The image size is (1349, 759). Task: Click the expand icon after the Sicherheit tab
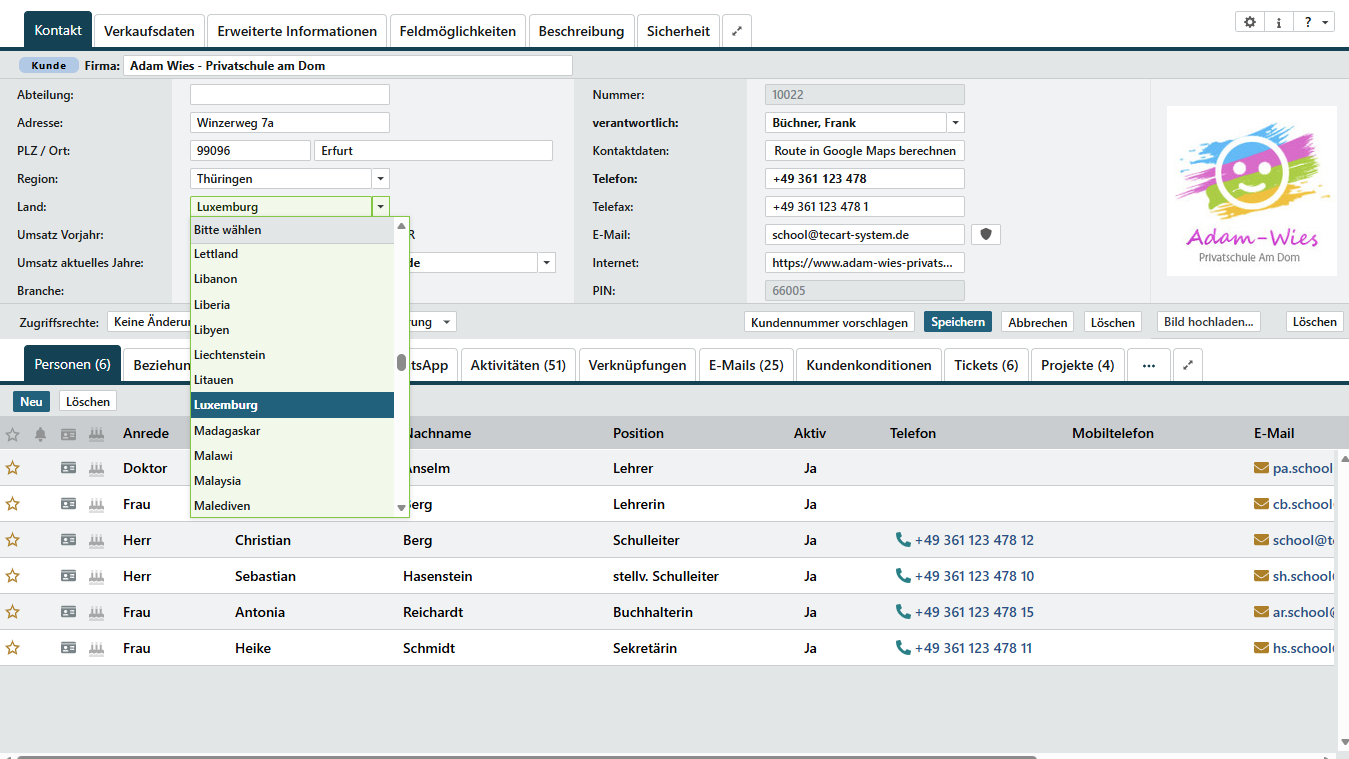[736, 31]
